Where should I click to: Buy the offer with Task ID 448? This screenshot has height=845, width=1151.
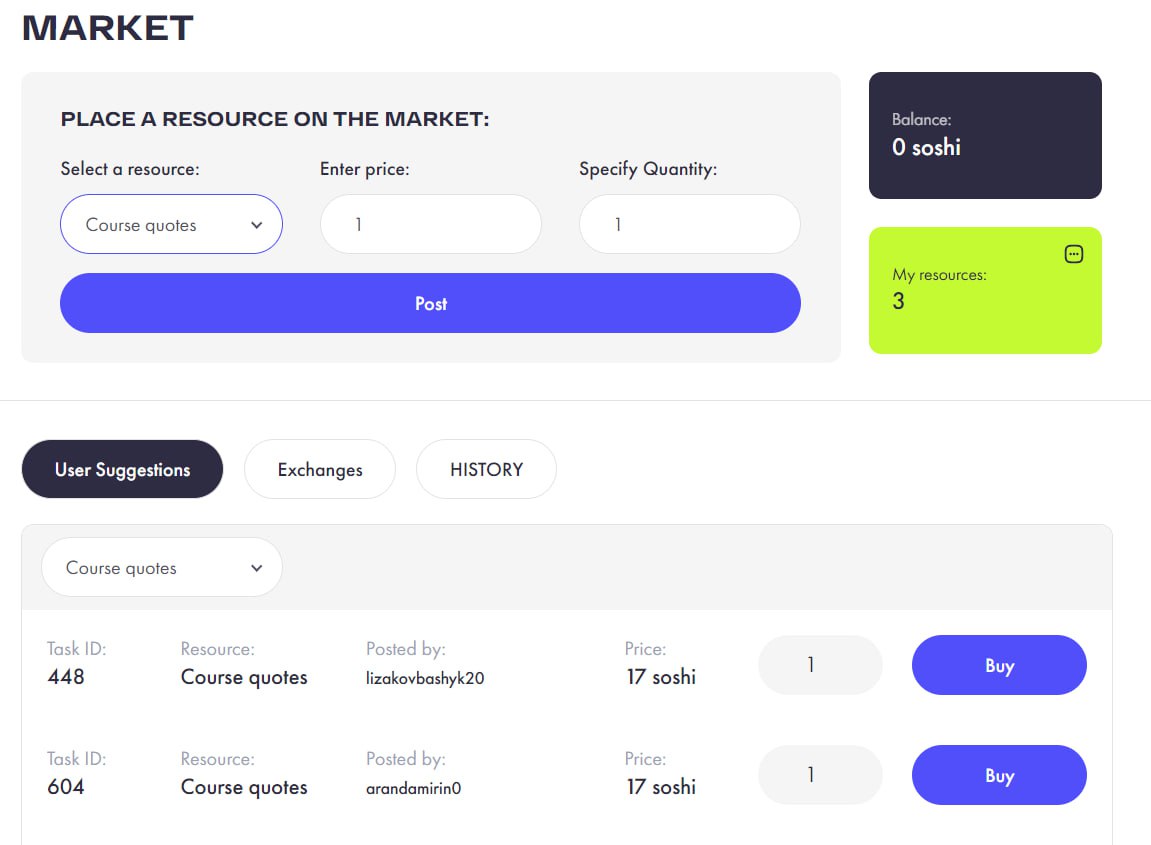click(x=998, y=666)
